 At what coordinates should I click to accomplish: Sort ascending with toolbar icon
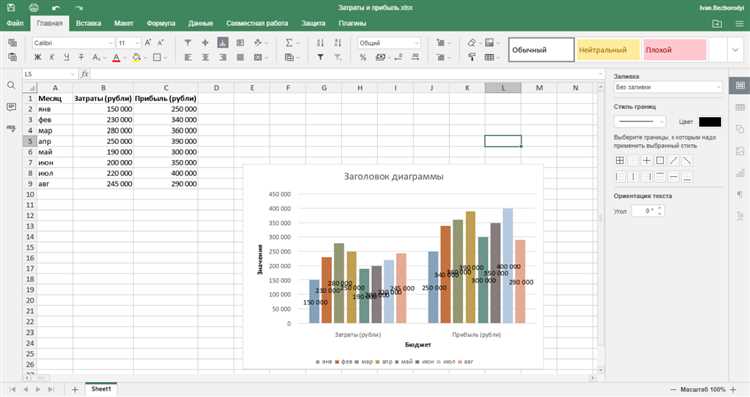(320, 43)
